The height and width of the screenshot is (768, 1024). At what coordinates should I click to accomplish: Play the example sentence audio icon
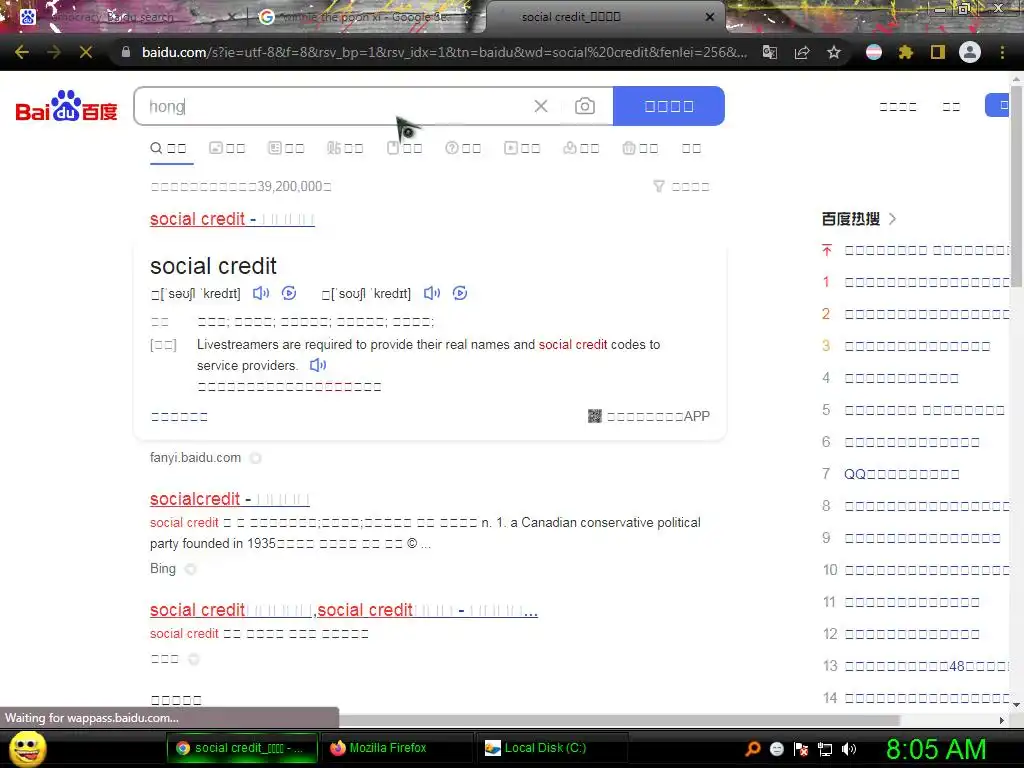(x=318, y=365)
